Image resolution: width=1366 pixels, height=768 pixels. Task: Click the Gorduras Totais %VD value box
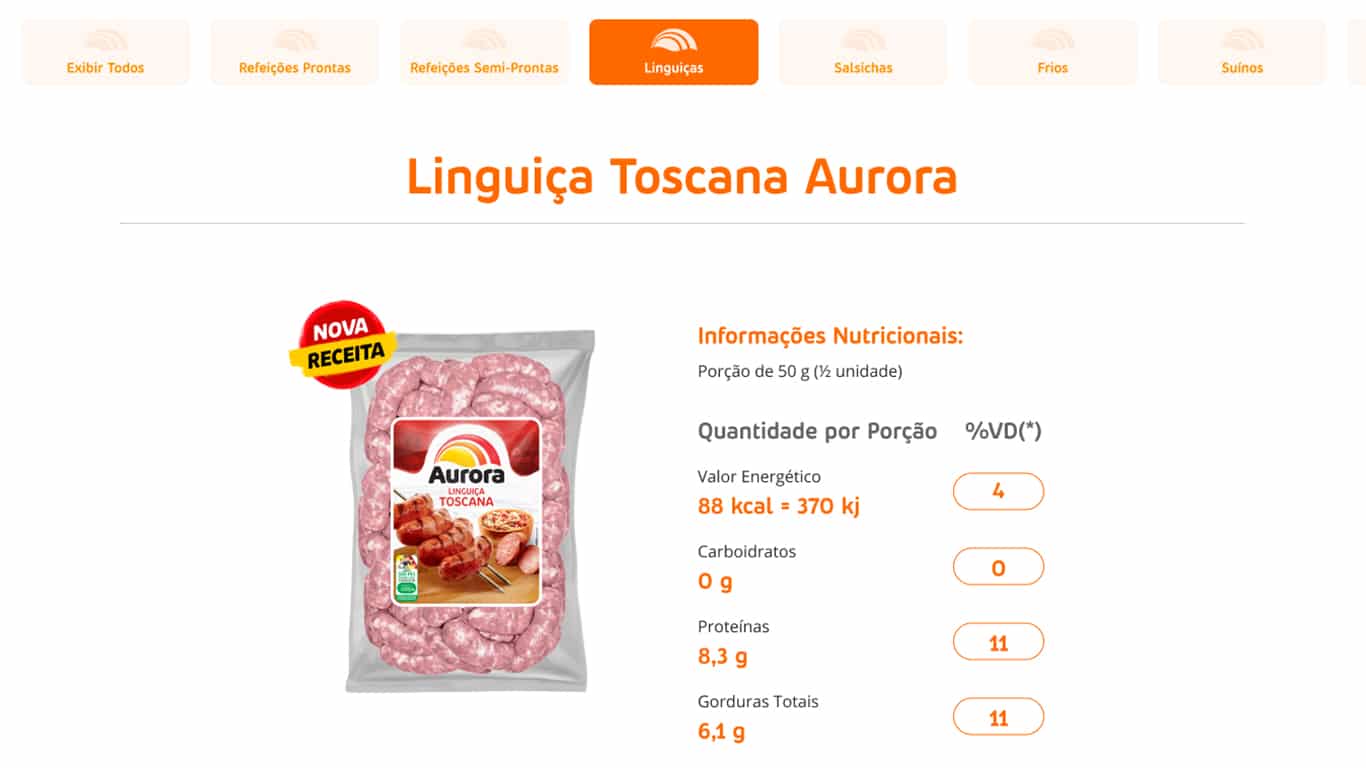coord(998,717)
